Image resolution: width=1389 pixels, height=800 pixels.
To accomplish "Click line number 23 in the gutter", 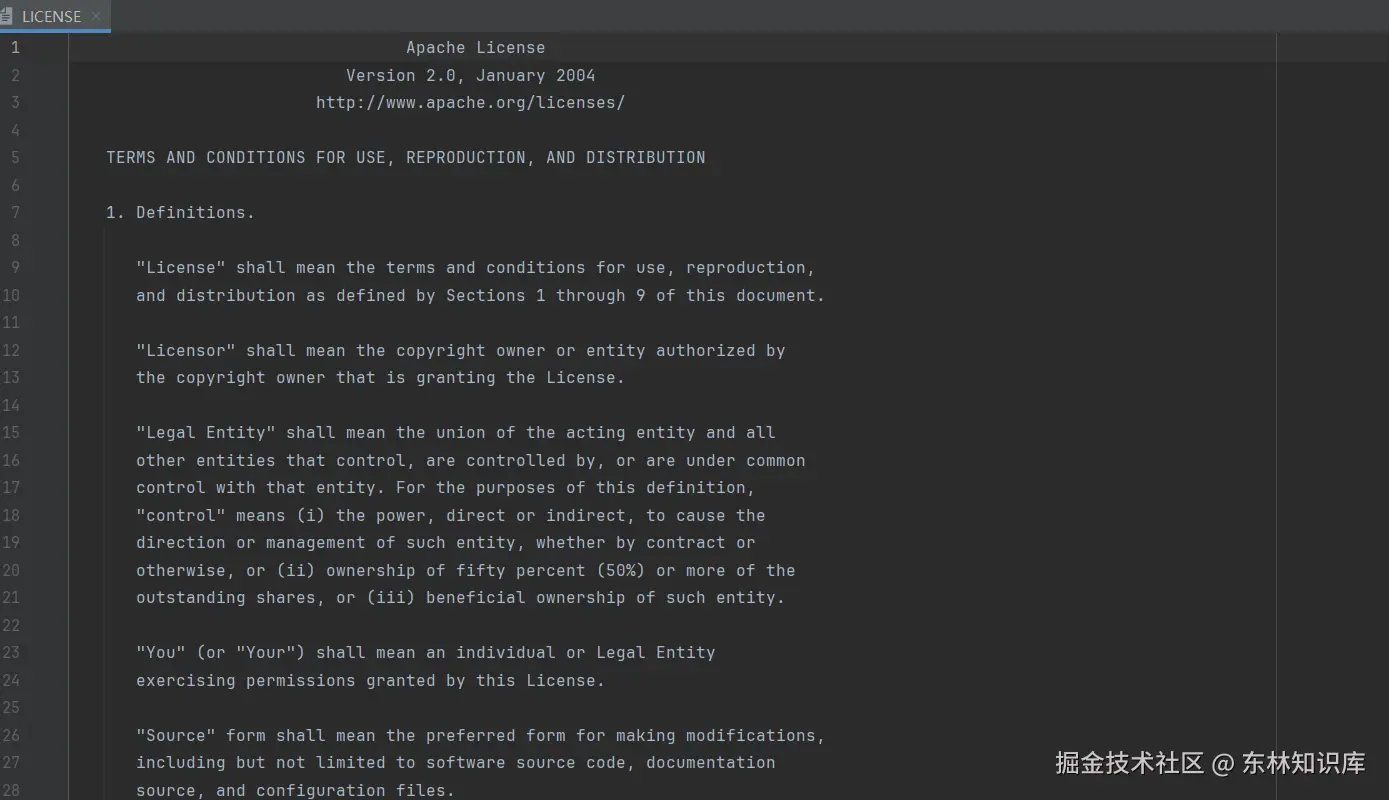I will (11, 652).
